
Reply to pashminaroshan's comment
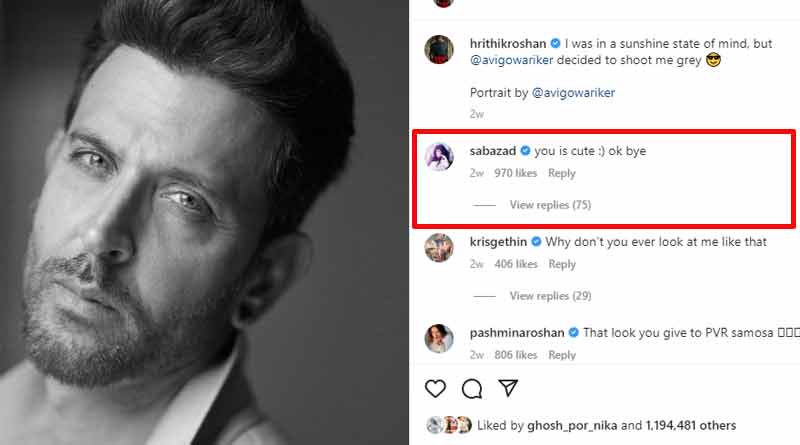(562, 355)
